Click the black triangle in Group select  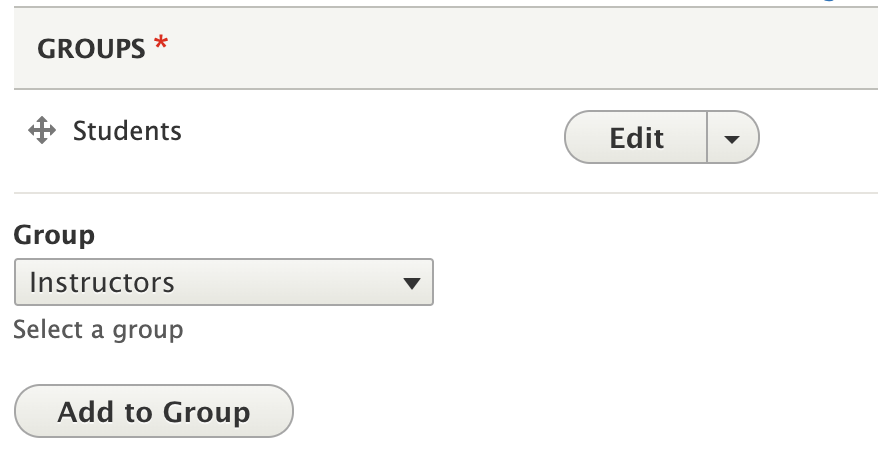pos(412,283)
